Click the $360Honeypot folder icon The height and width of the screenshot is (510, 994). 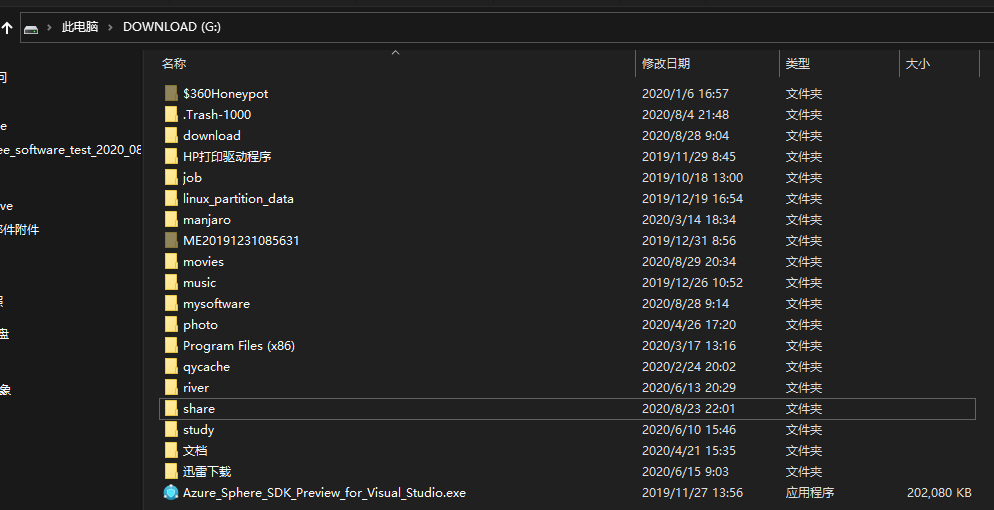tap(171, 94)
